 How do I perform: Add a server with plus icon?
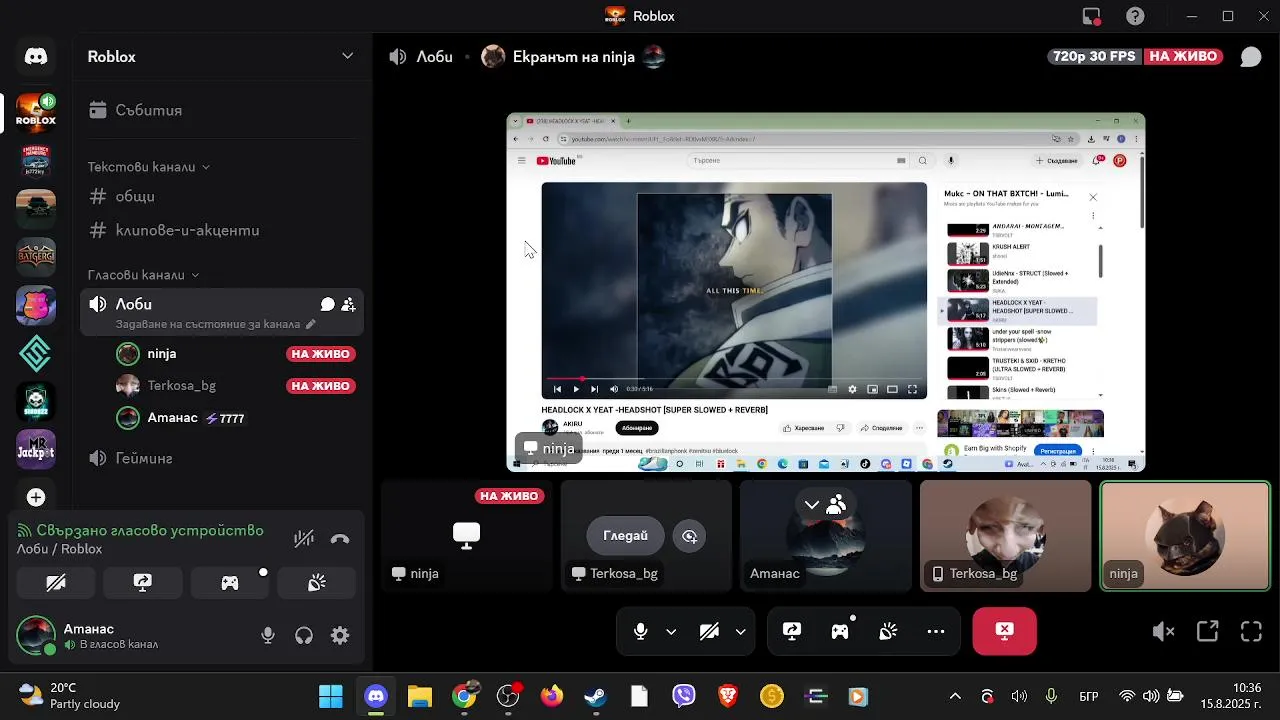coord(36,497)
